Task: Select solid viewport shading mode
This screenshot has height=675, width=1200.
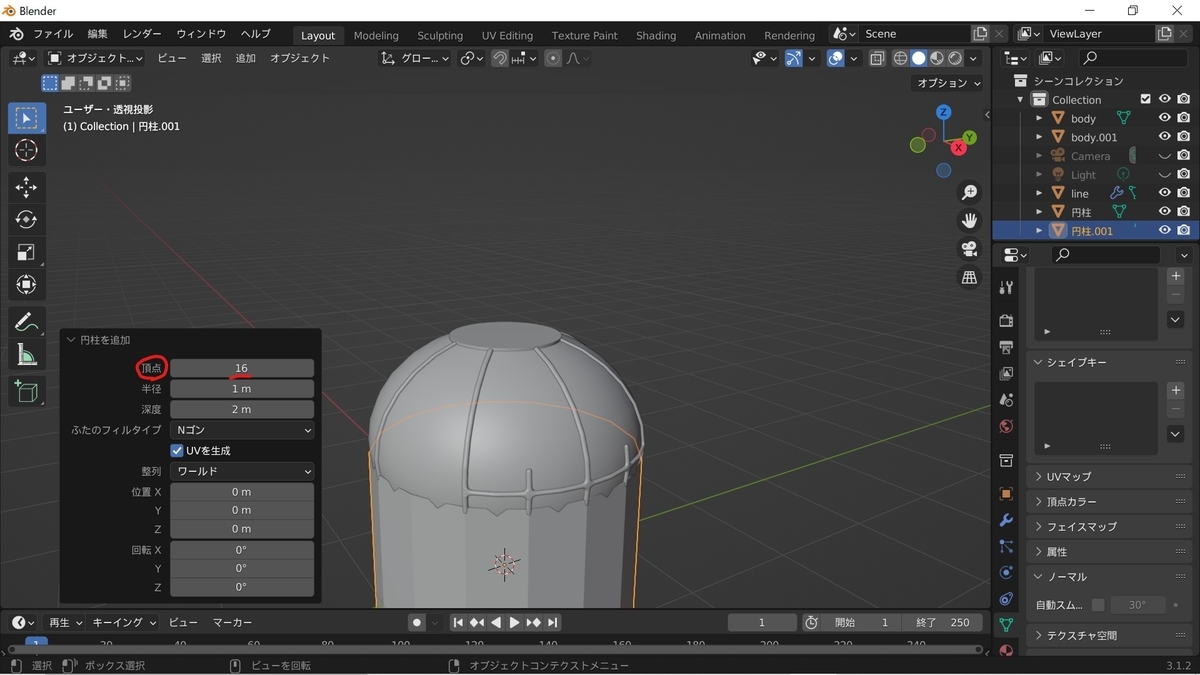Action: [x=918, y=58]
